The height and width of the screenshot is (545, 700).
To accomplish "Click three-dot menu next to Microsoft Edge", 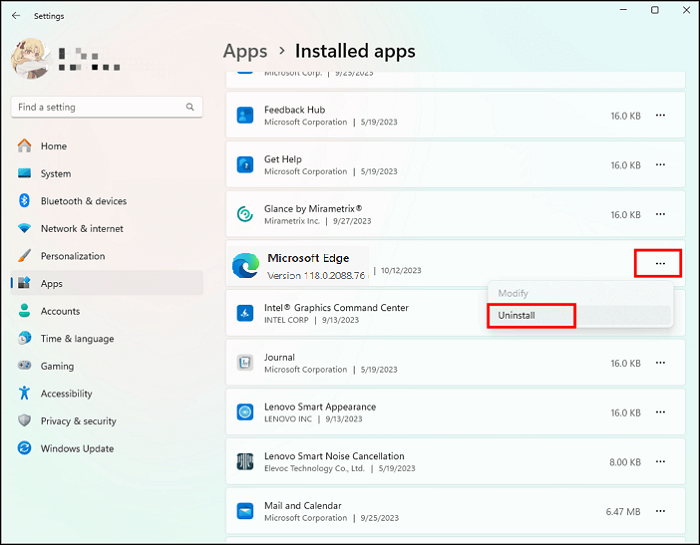I will coord(660,264).
